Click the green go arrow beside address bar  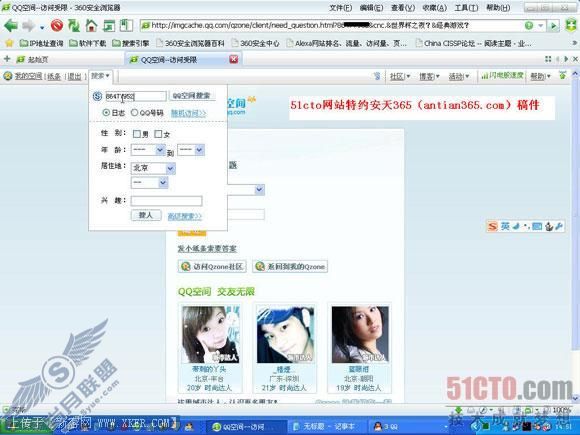553,26
